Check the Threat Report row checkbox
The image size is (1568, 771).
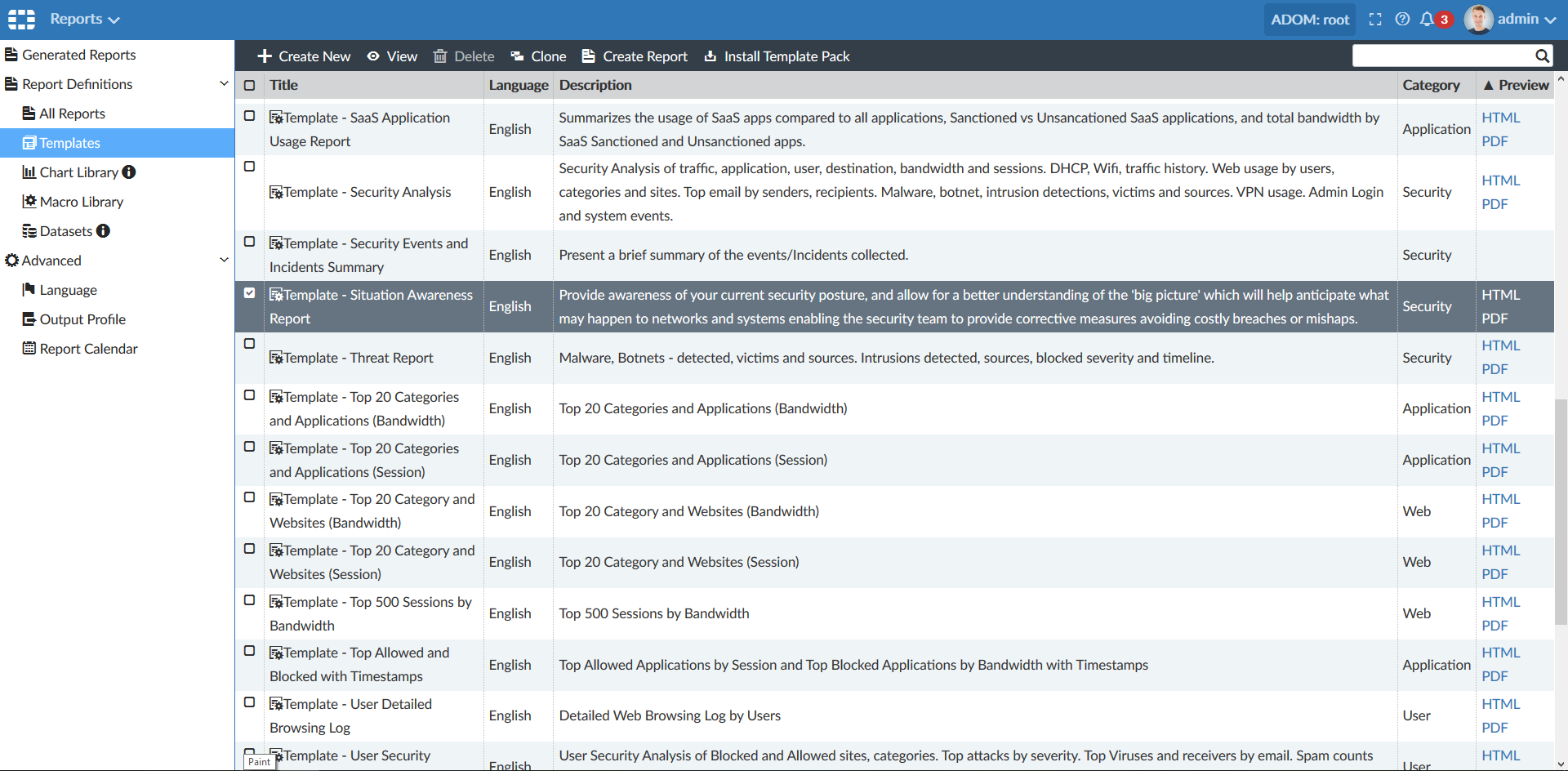(x=249, y=344)
